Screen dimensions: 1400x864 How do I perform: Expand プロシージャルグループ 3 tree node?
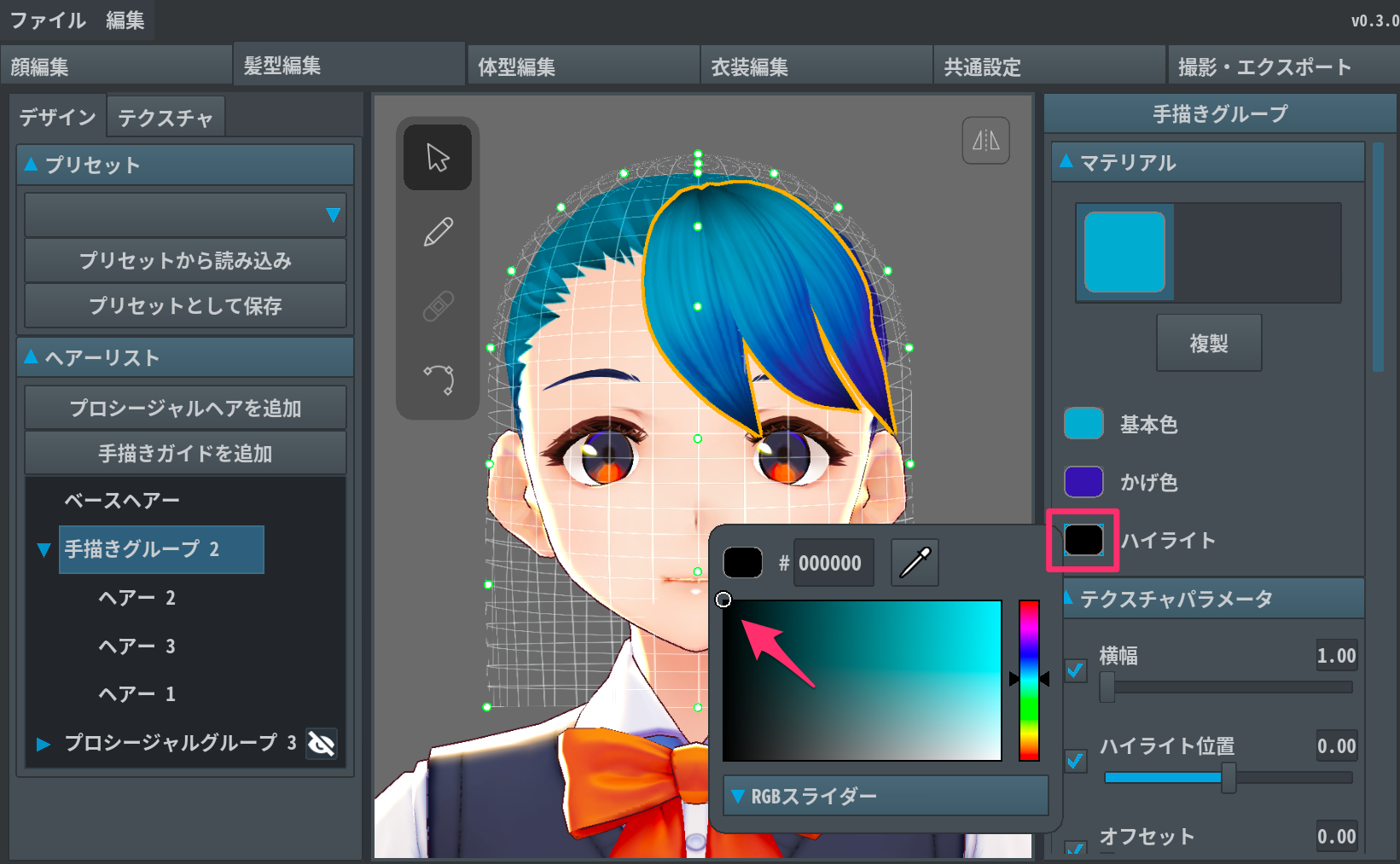click(44, 745)
